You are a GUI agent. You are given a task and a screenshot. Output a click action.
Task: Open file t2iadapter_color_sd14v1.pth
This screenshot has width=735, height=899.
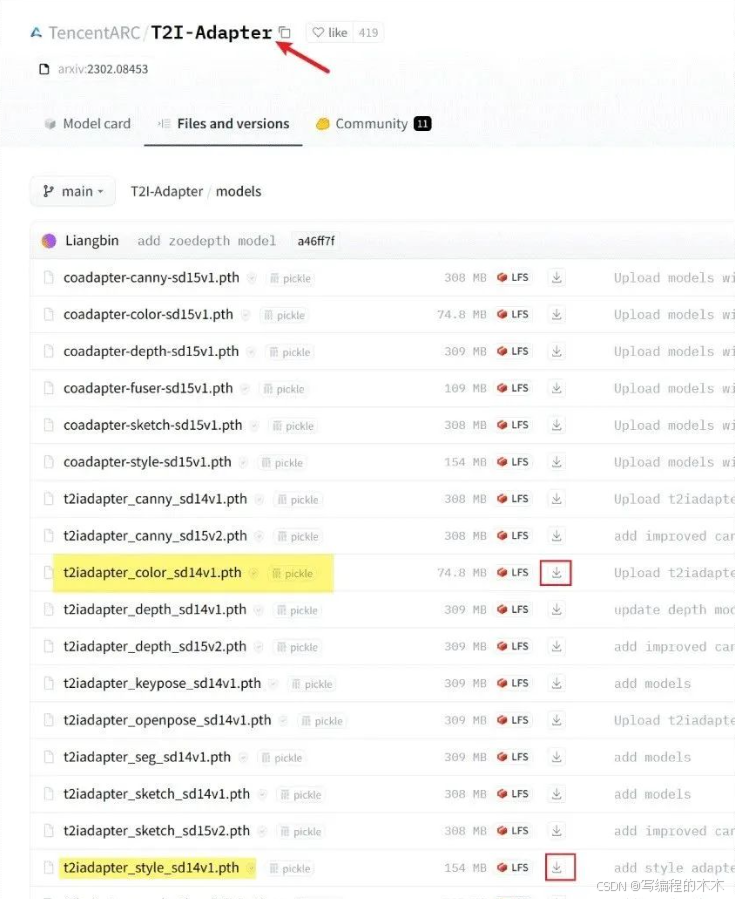[x=153, y=573]
